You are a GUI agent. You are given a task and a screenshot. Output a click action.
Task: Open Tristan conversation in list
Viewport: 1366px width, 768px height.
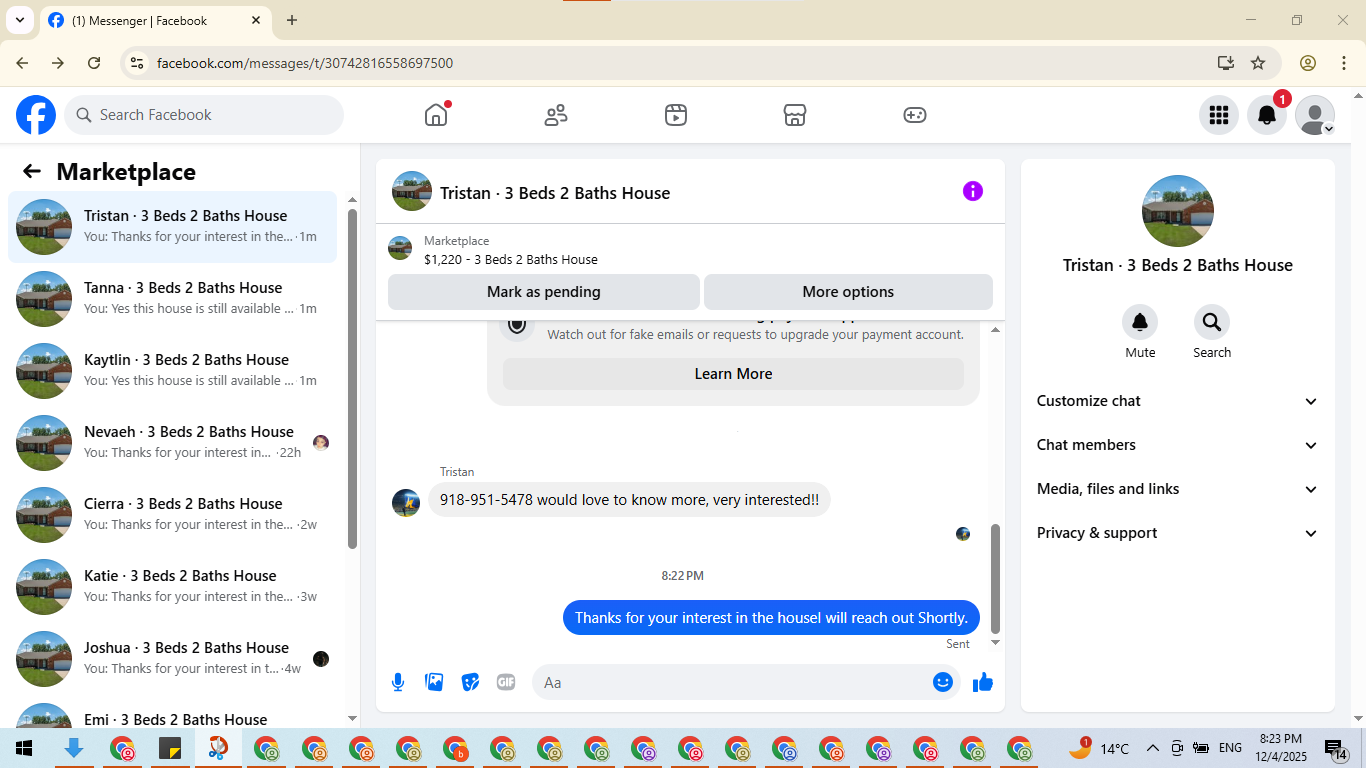[173, 227]
